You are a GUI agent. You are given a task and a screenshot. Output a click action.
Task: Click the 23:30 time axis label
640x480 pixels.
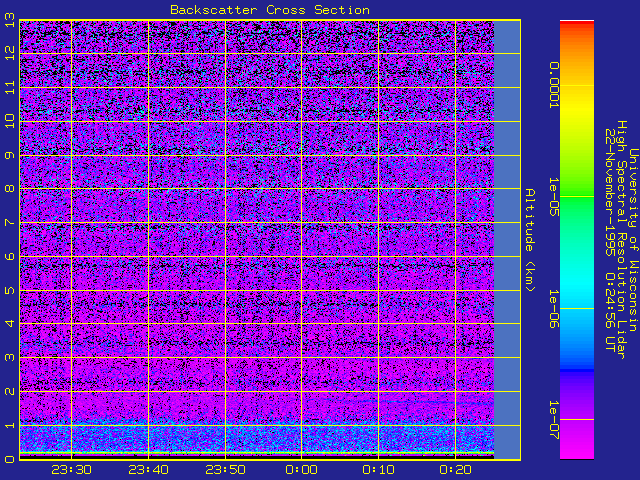(71, 470)
